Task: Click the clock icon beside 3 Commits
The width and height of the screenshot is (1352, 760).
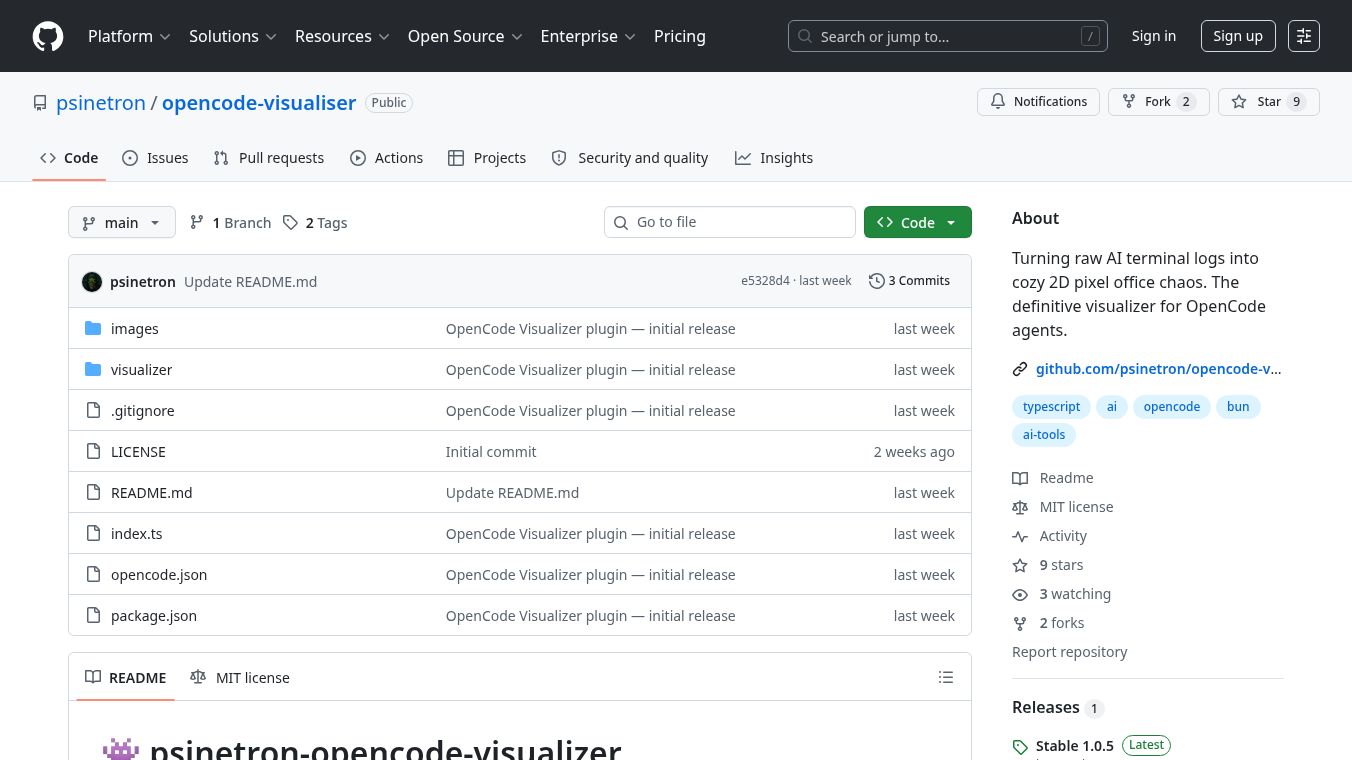Action: 877,281
